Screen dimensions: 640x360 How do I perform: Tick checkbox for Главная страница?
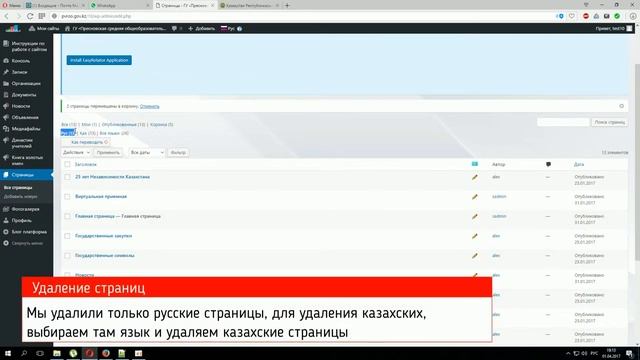pyautogui.click(x=67, y=216)
